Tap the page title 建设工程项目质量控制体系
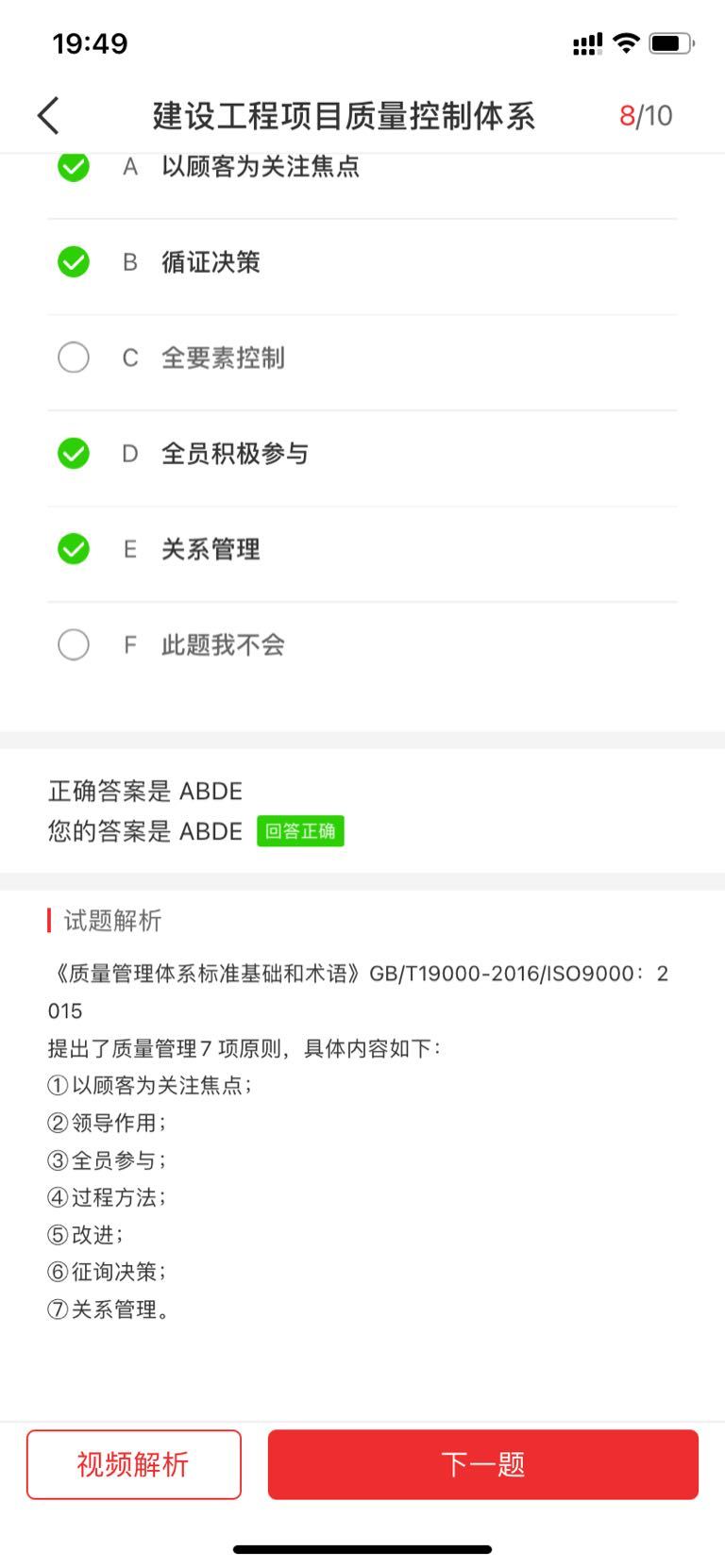Image resolution: width=725 pixels, height=1568 pixels. coord(344,116)
